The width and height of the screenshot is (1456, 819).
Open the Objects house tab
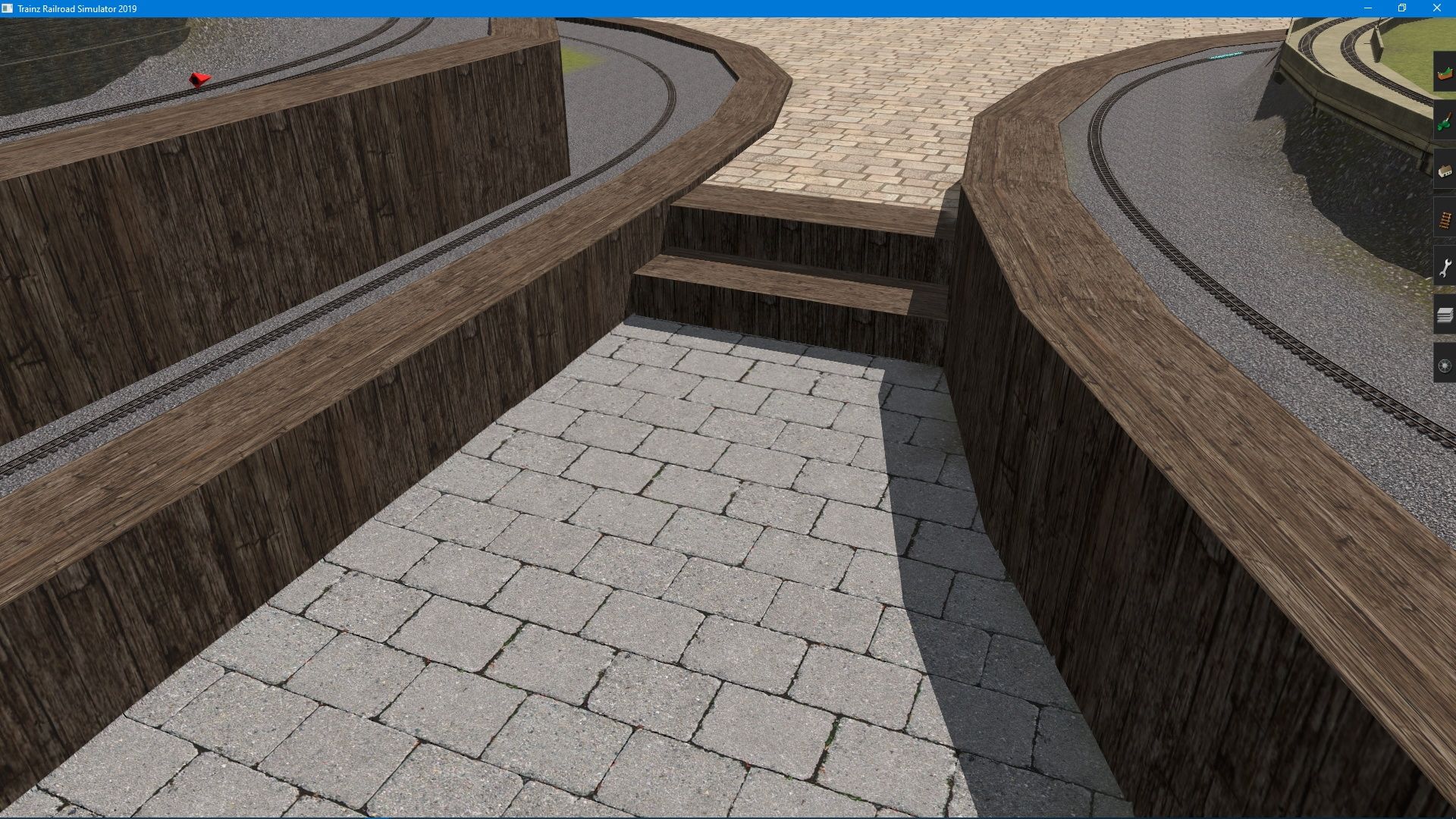coord(1445,171)
